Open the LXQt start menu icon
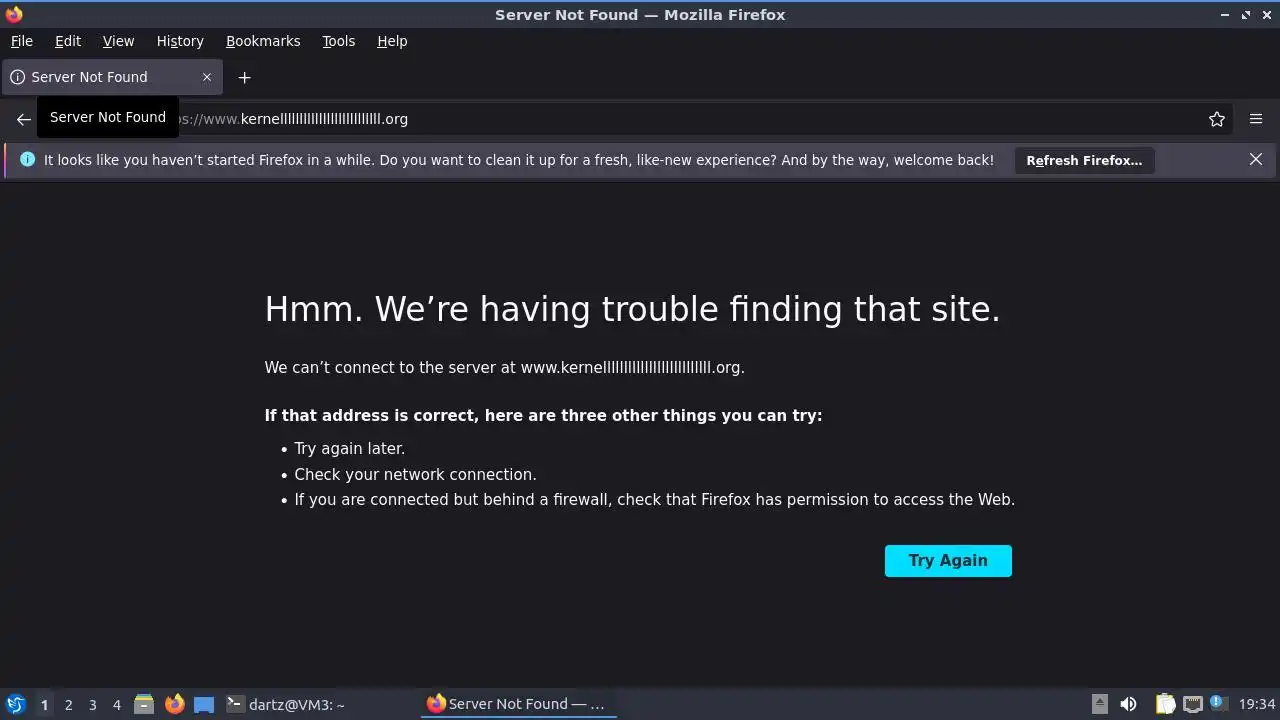 click(x=15, y=704)
